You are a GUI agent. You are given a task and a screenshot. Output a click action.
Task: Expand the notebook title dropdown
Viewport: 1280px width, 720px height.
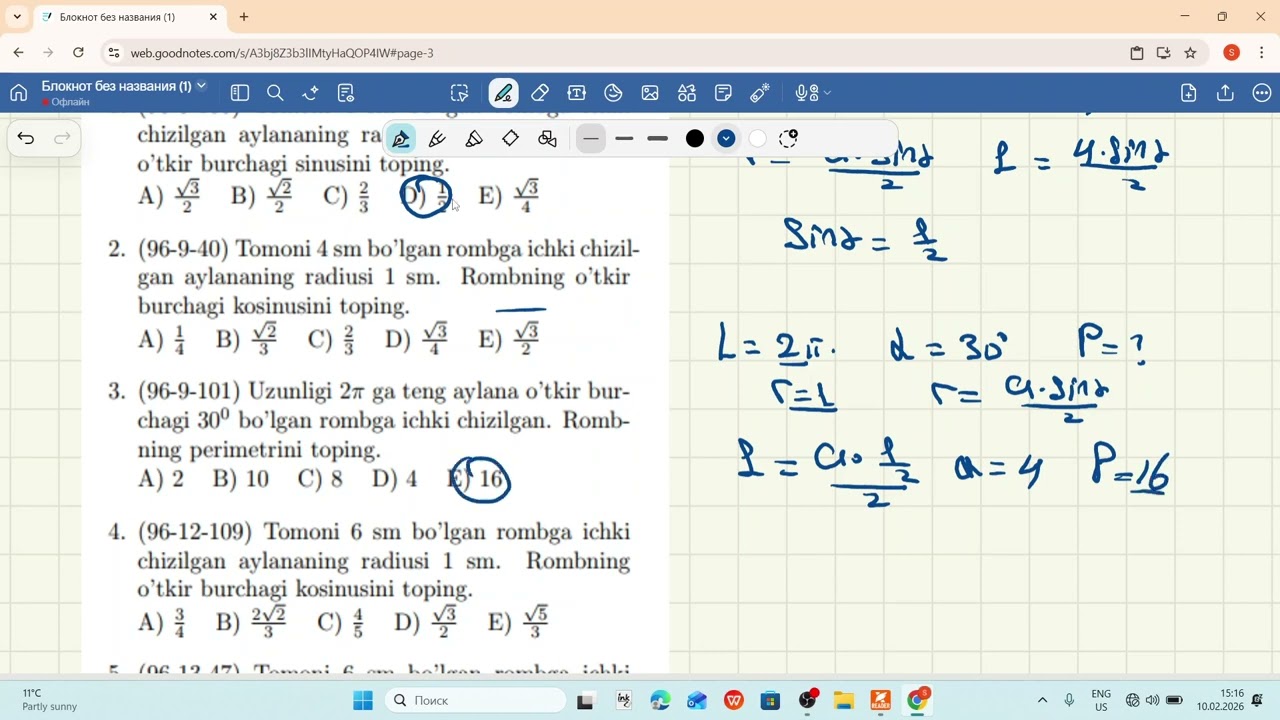click(x=201, y=86)
